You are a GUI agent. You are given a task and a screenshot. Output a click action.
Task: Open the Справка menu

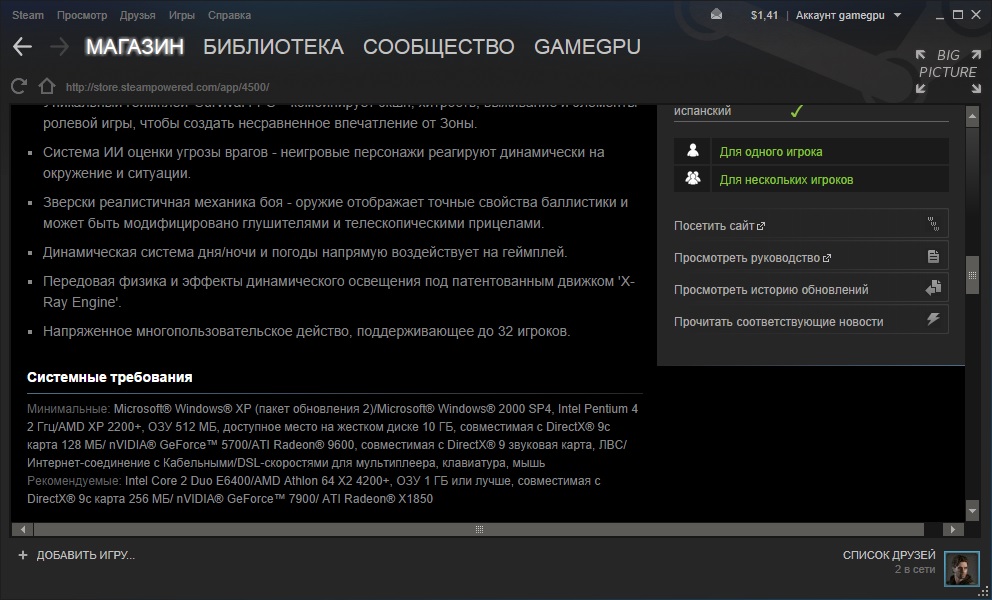pyautogui.click(x=229, y=15)
